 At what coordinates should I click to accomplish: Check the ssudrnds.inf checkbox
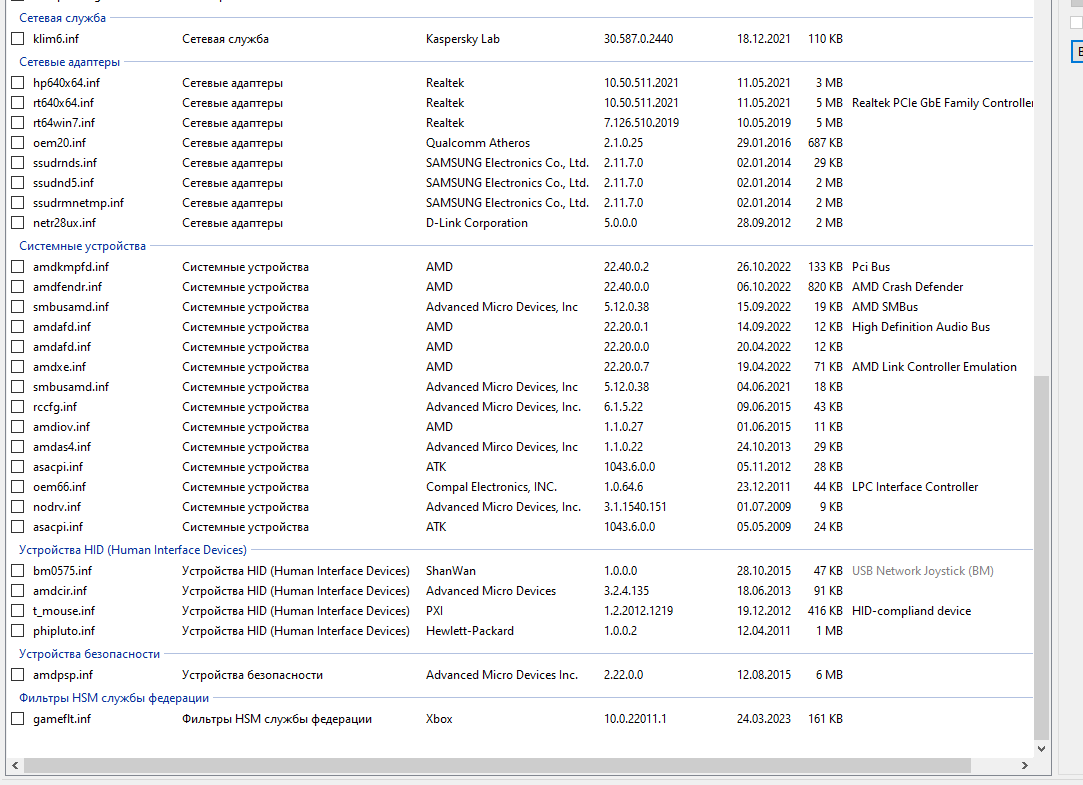18,162
